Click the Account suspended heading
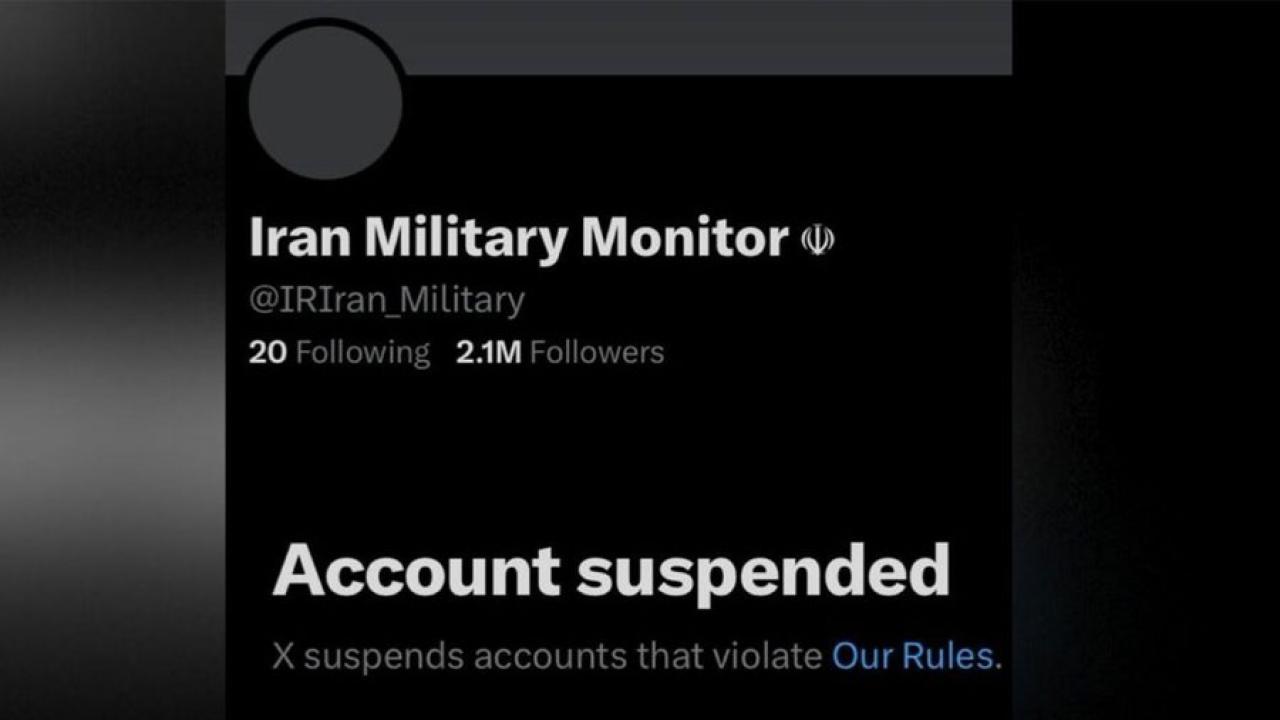This screenshot has width=1280, height=720. coord(610,572)
